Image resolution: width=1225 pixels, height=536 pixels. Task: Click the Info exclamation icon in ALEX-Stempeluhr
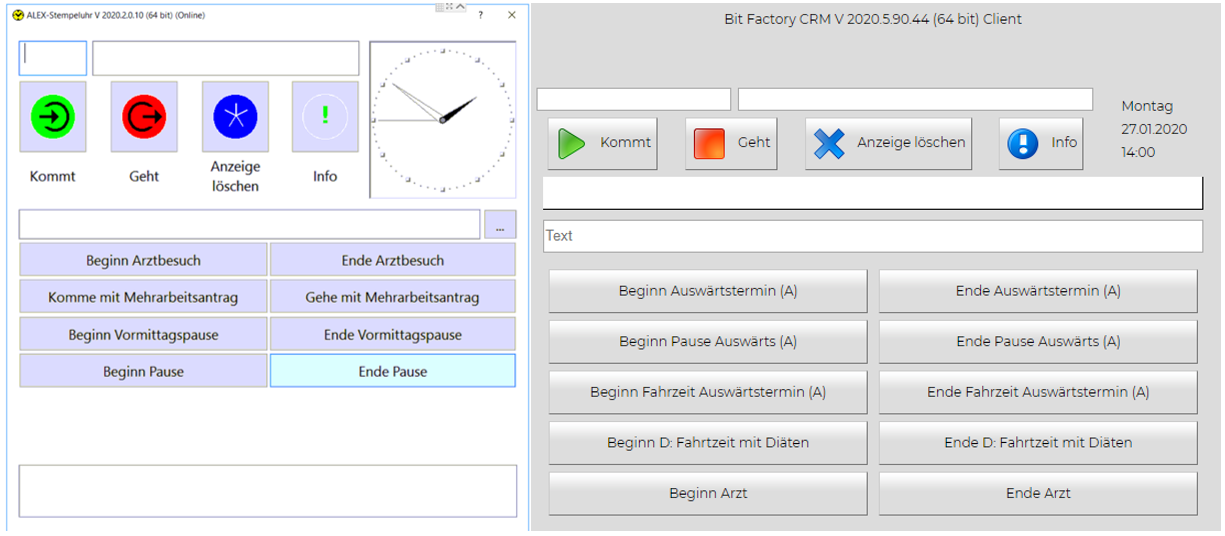325,117
